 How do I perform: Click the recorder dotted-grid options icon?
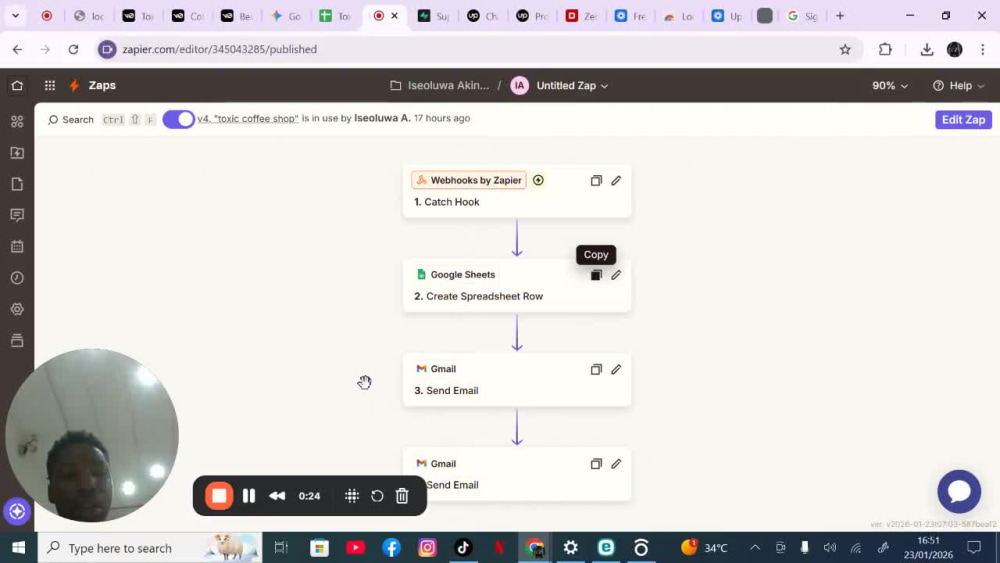[352, 496]
